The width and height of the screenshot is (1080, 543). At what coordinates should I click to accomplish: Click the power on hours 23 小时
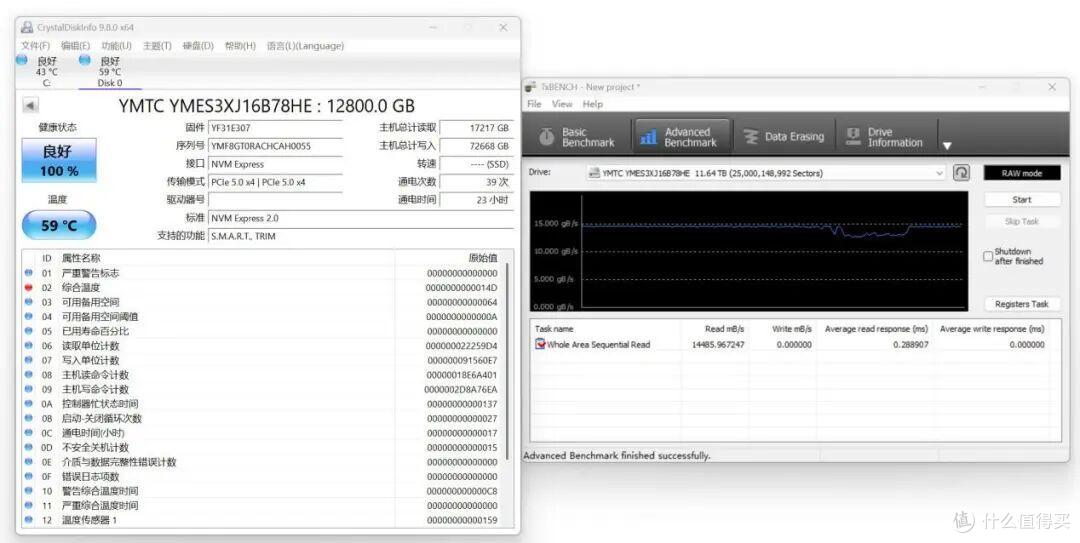coord(476,200)
